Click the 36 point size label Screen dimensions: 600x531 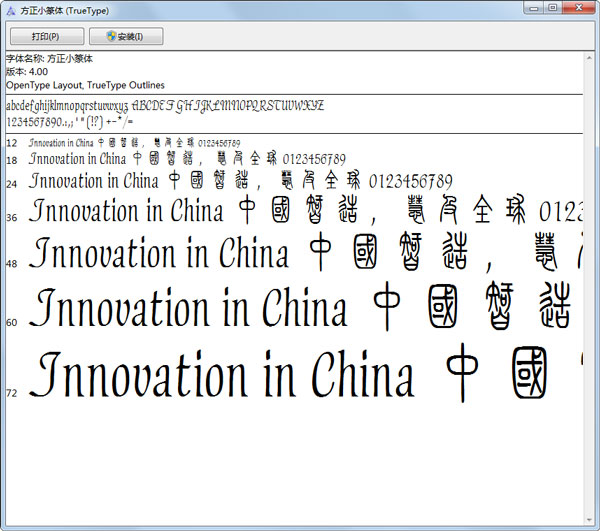point(12,217)
